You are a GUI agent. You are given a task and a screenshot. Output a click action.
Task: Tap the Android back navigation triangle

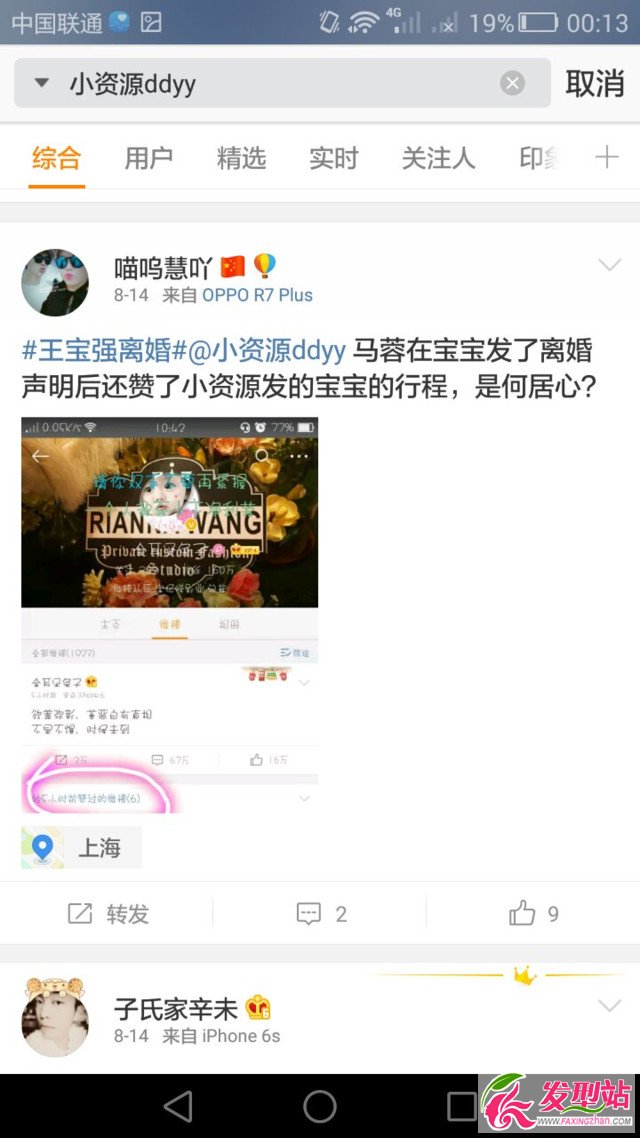178,1107
